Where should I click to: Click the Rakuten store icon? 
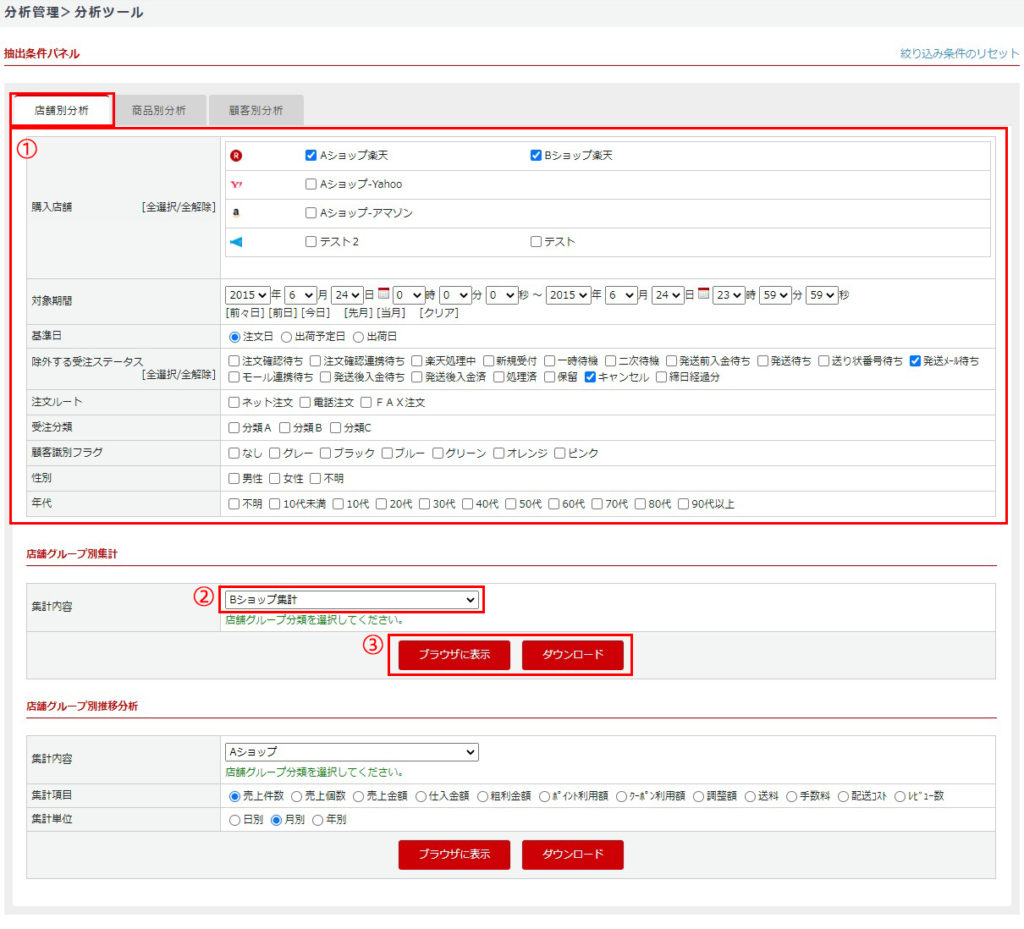236,156
